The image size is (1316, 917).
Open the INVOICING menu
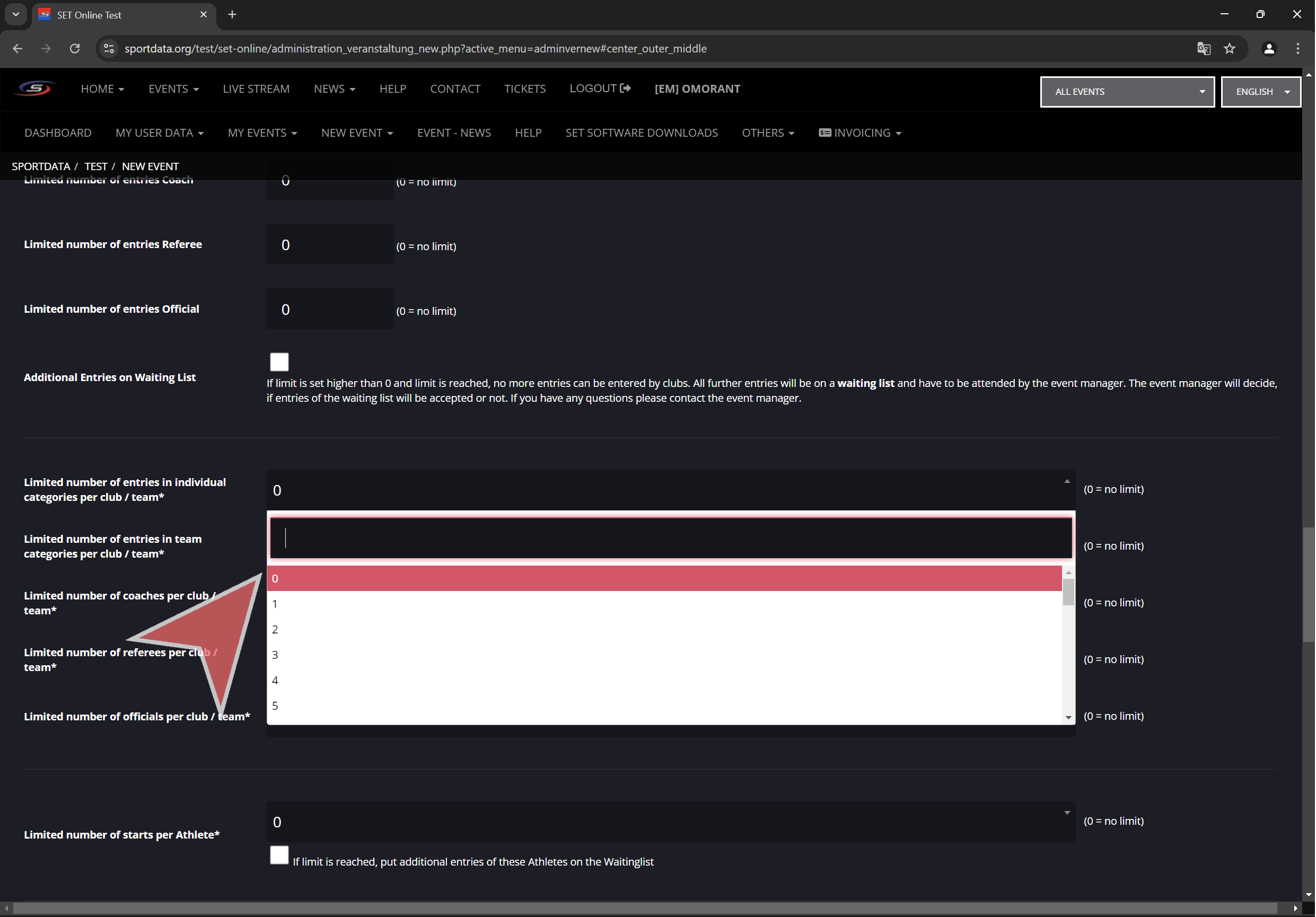861,133
